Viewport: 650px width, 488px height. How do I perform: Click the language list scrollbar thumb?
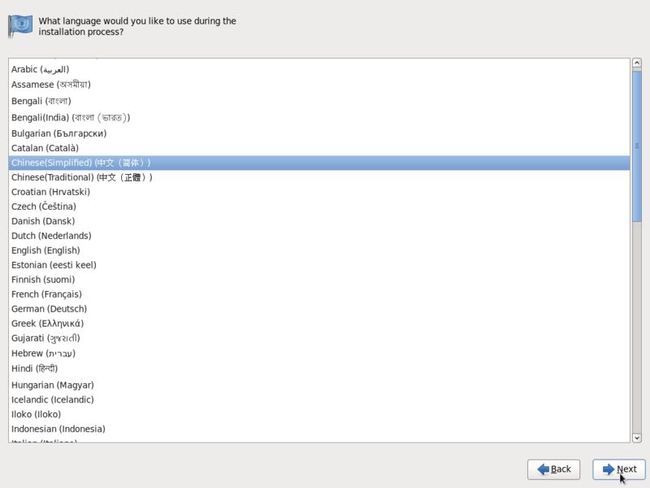point(636,146)
